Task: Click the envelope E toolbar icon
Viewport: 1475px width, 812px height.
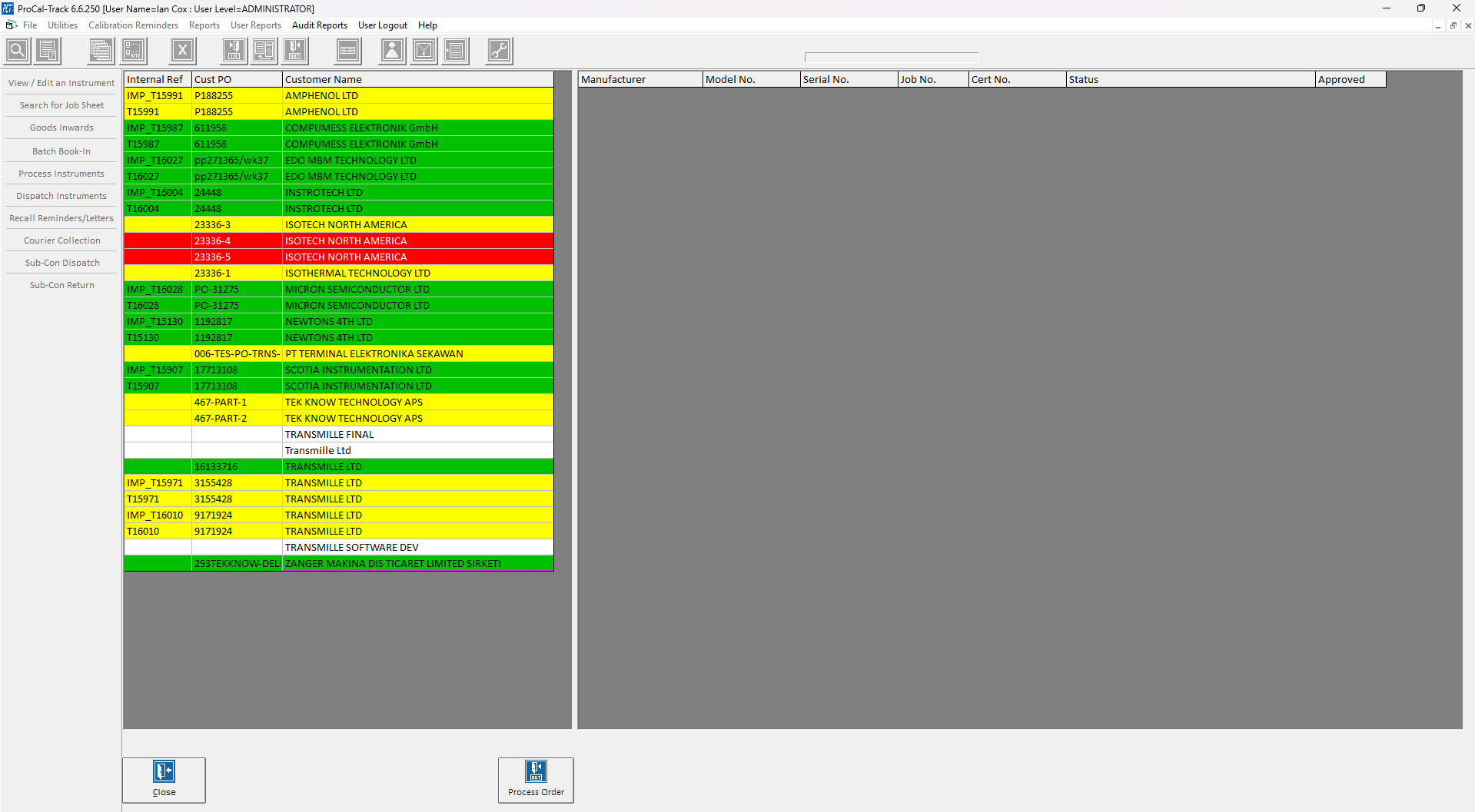Action: (424, 51)
